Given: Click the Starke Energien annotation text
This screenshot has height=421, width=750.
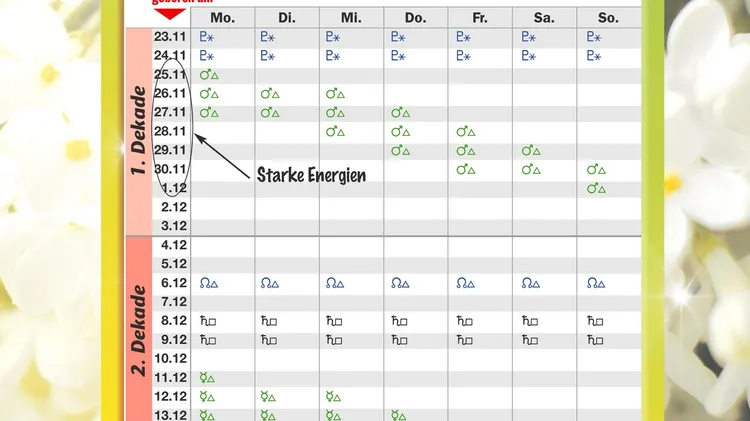Looking at the screenshot, I should click(311, 175).
